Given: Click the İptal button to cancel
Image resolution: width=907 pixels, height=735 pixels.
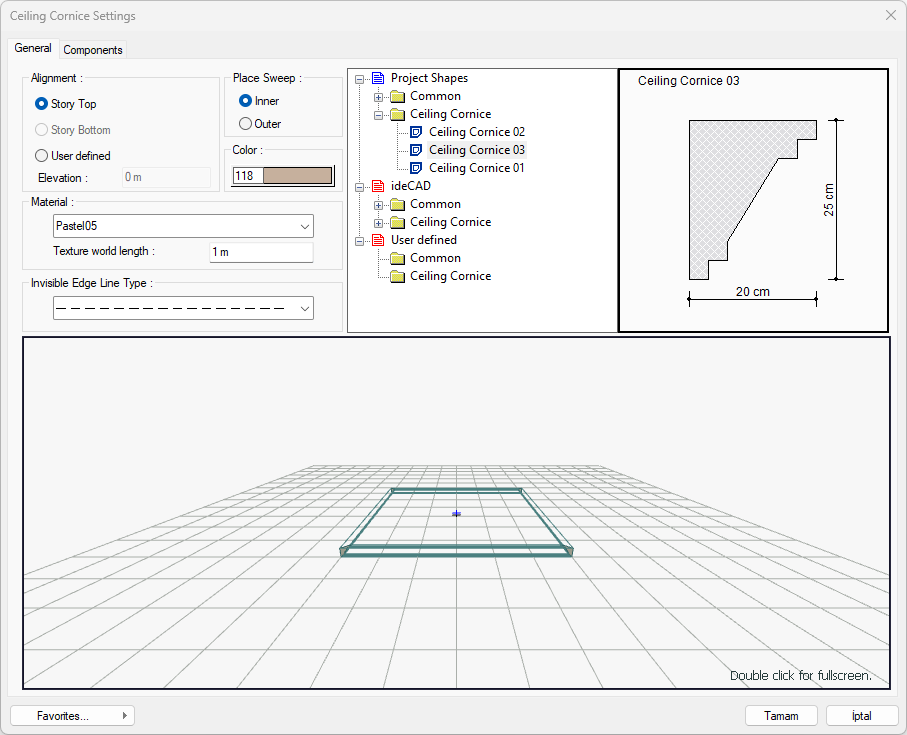Looking at the screenshot, I should click(x=861, y=716).
